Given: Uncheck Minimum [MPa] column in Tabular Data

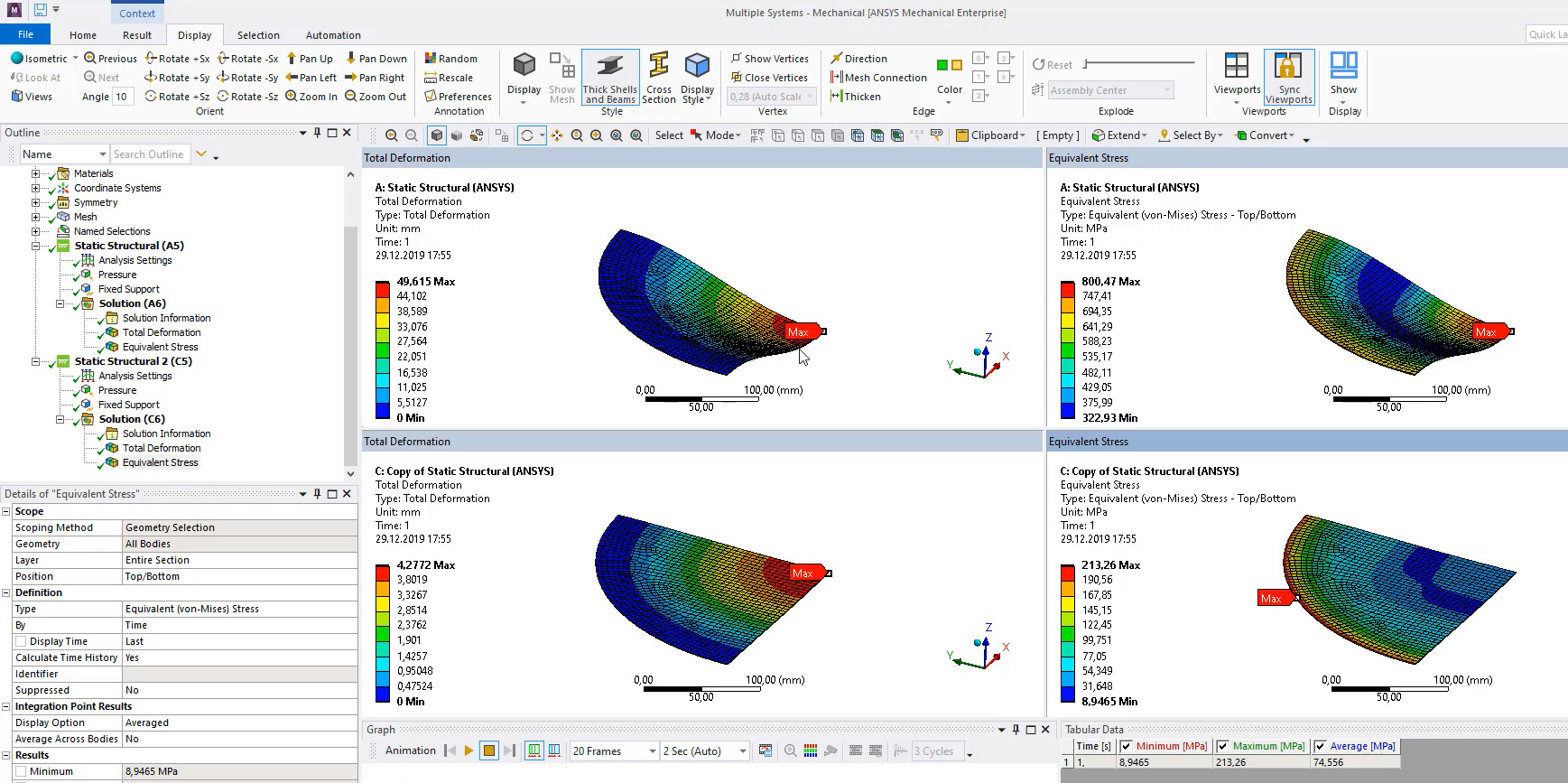Looking at the screenshot, I should pyautogui.click(x=1126, y=746).
